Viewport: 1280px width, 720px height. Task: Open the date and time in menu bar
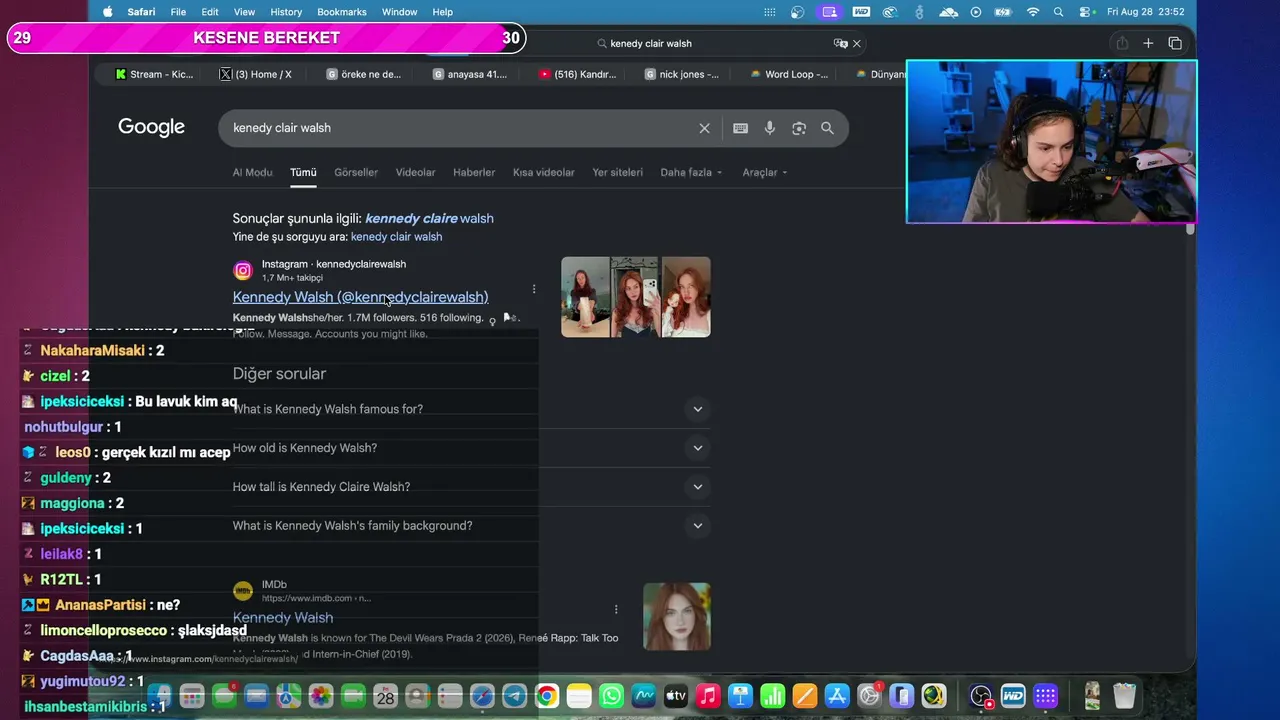[1146, 12]
